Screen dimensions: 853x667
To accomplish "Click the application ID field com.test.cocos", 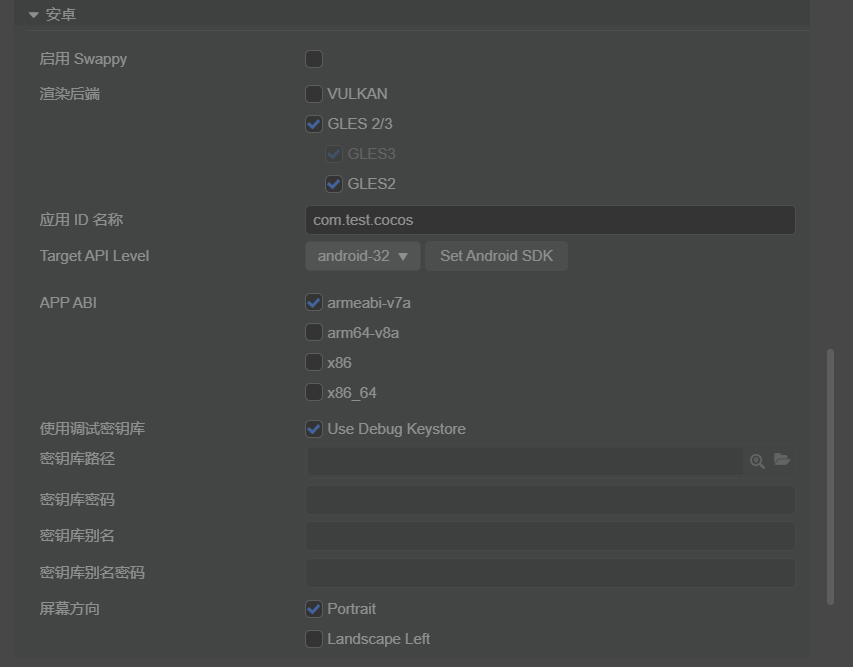I will coord(550,220).
